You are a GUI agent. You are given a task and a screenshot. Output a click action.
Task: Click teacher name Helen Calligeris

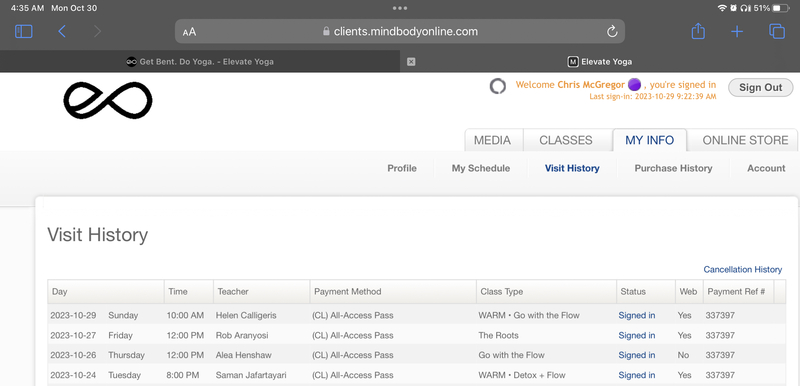pyautogui.click(x=246, y=315)
